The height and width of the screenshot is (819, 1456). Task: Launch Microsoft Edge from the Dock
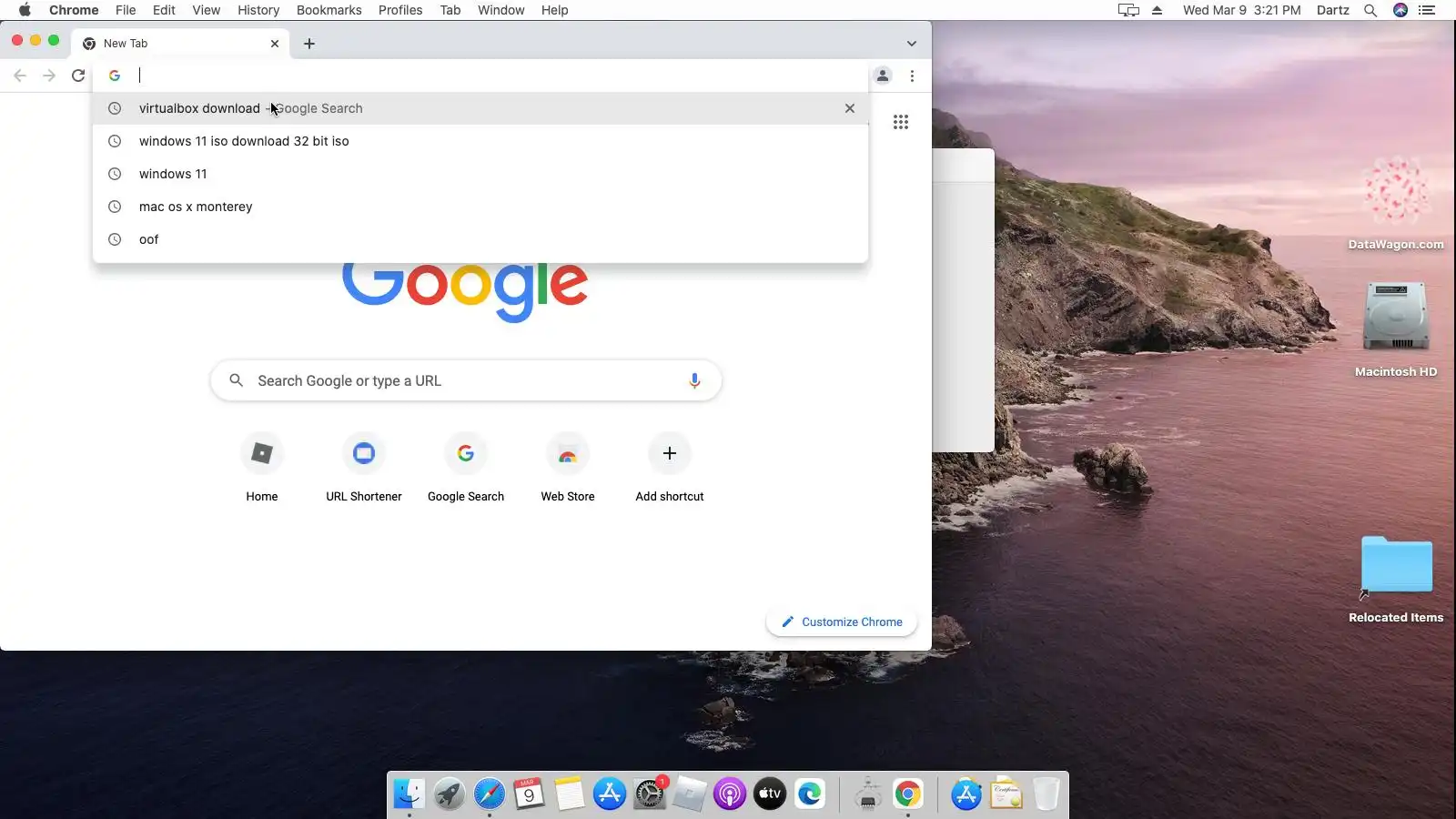coord(810,794)
